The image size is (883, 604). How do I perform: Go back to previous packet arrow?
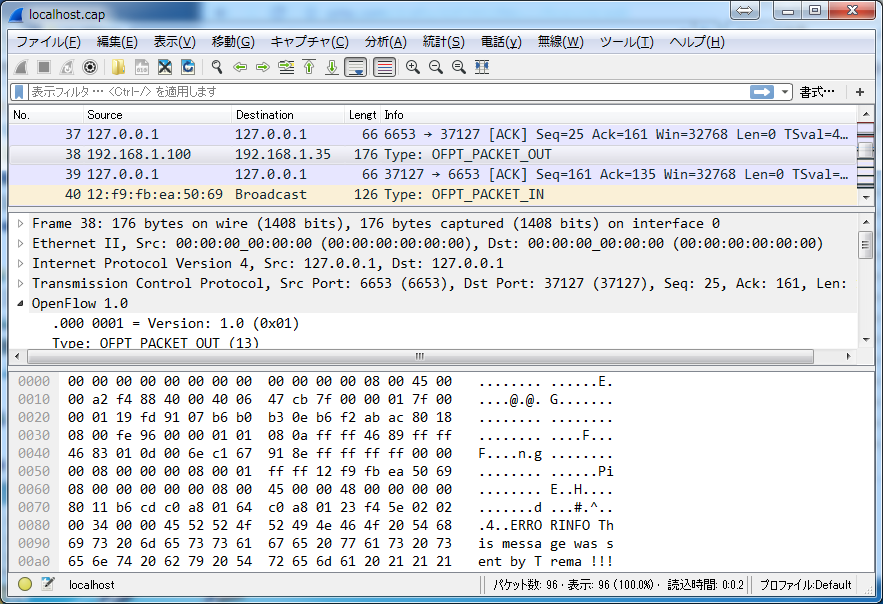240,68
